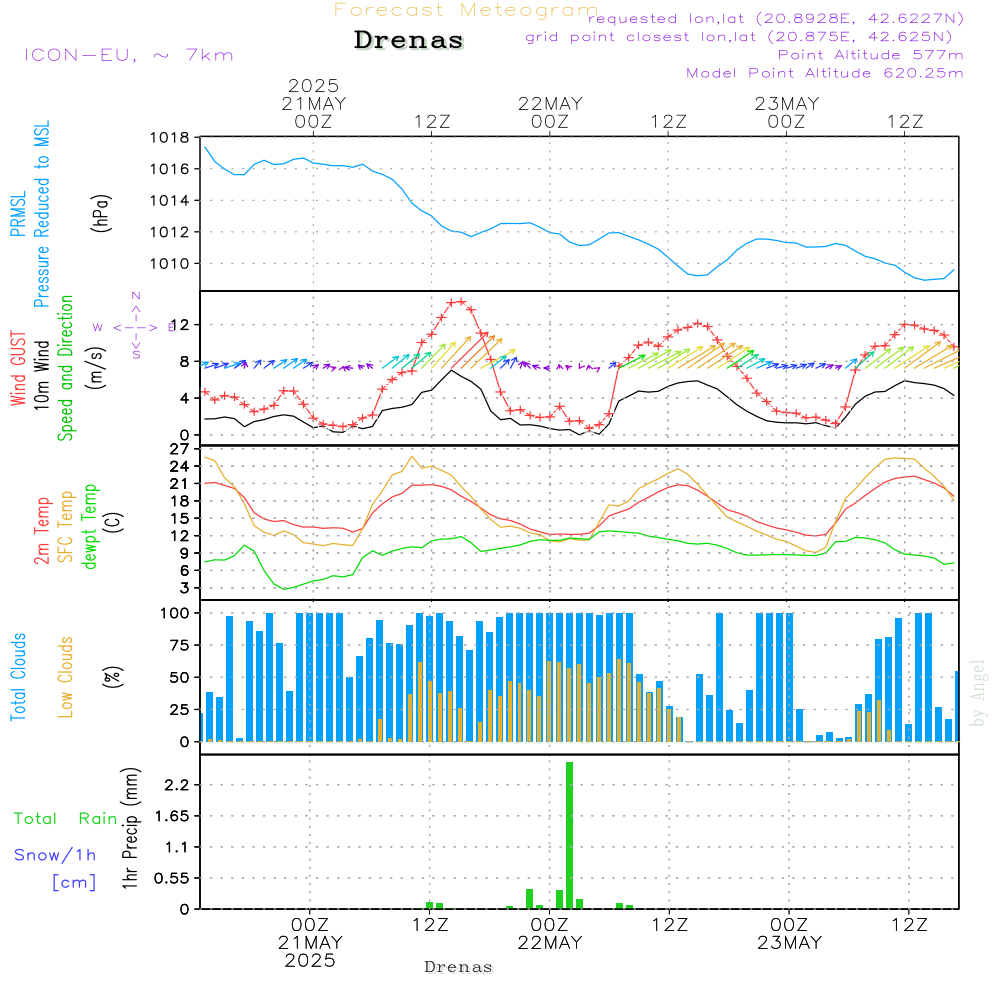Click the "(hPa)" unit label
The height and width of the screenshot is (1000, 1000).
[102, 213]
